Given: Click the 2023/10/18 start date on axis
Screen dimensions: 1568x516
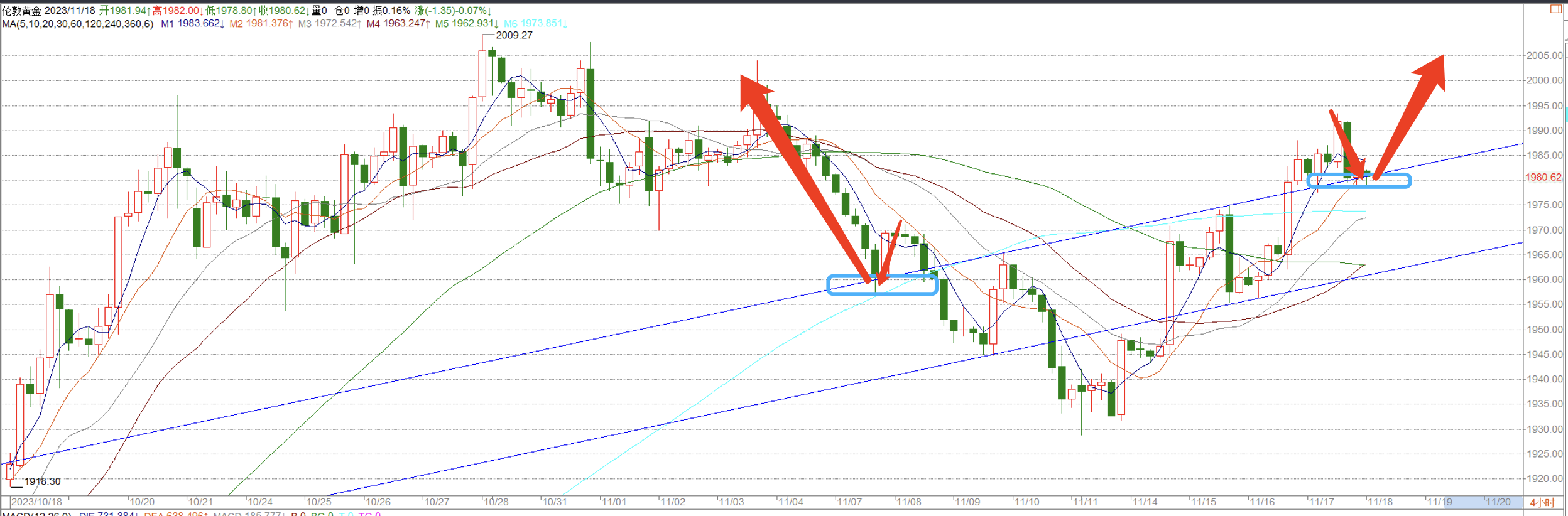Looking at the screenshot, I should (36, 502).
